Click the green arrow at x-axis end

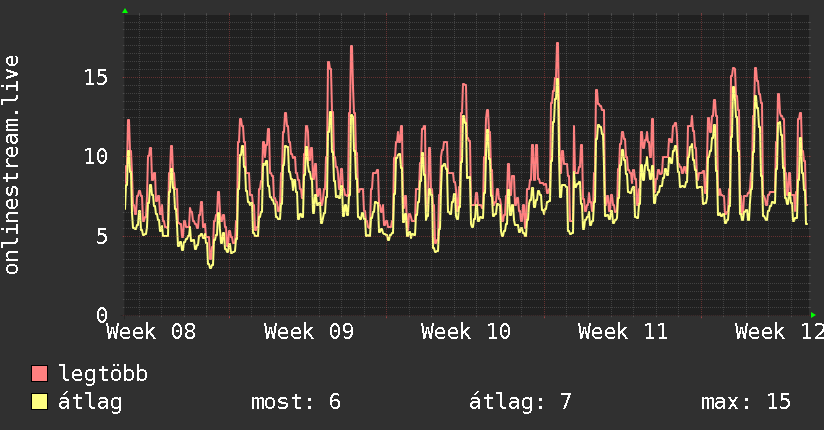[813, 315]
